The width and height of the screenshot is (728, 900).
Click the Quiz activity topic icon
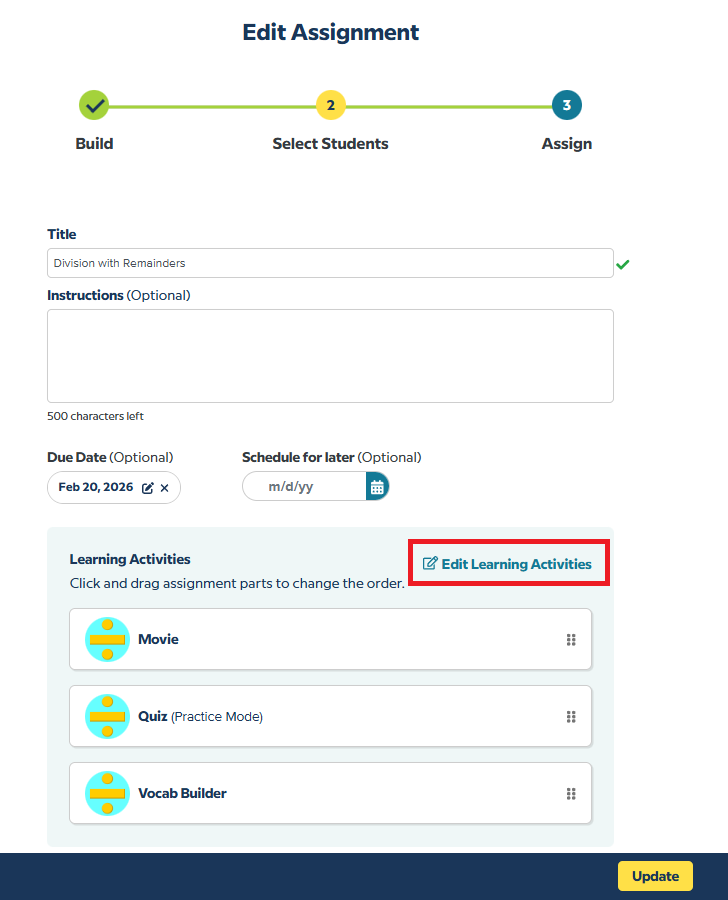[x=107, y=716]
